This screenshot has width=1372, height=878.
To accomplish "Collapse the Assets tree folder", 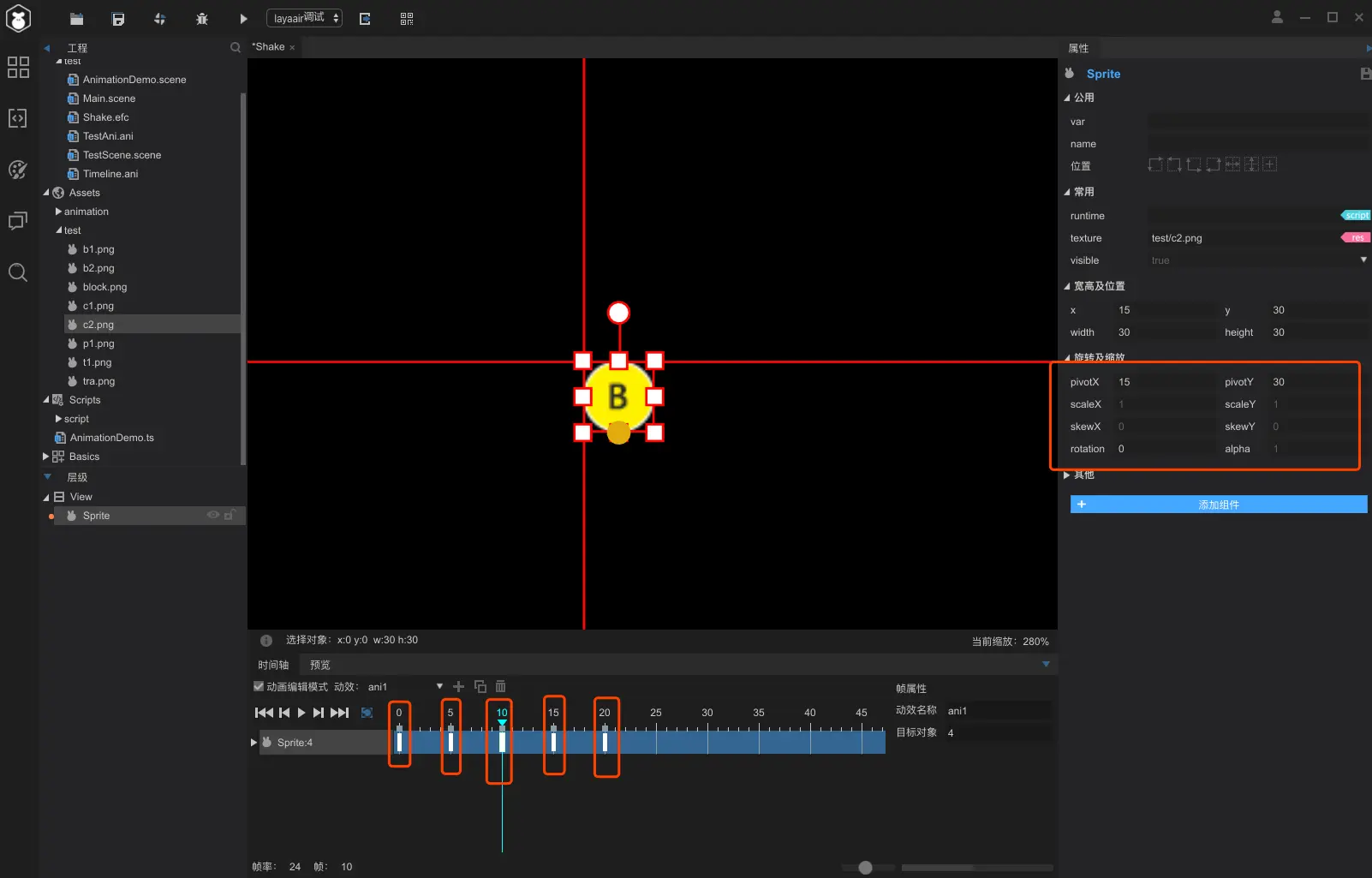I will pos(46,193).
